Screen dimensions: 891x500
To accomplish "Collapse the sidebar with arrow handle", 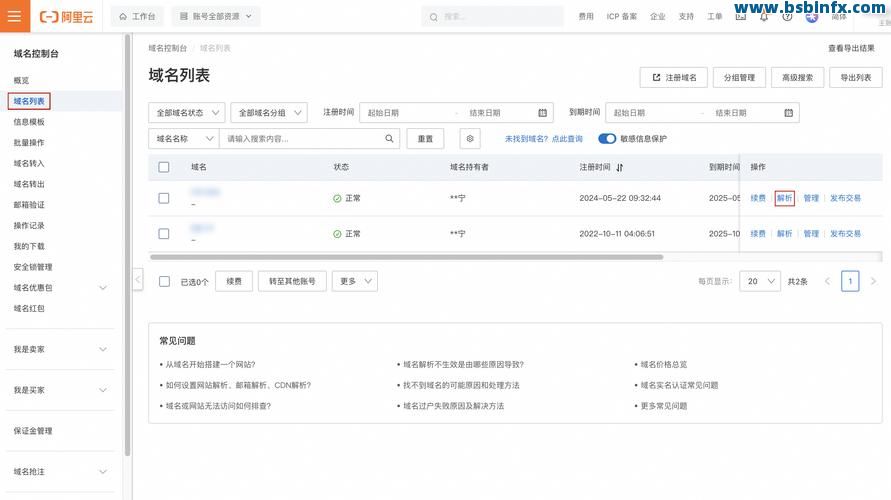I will pos(138,280).
